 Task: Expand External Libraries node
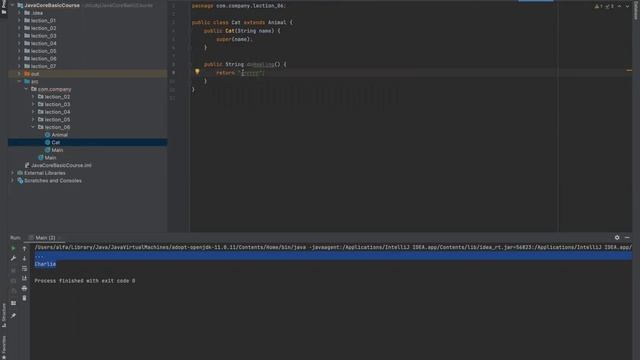(x=12, y=173)
